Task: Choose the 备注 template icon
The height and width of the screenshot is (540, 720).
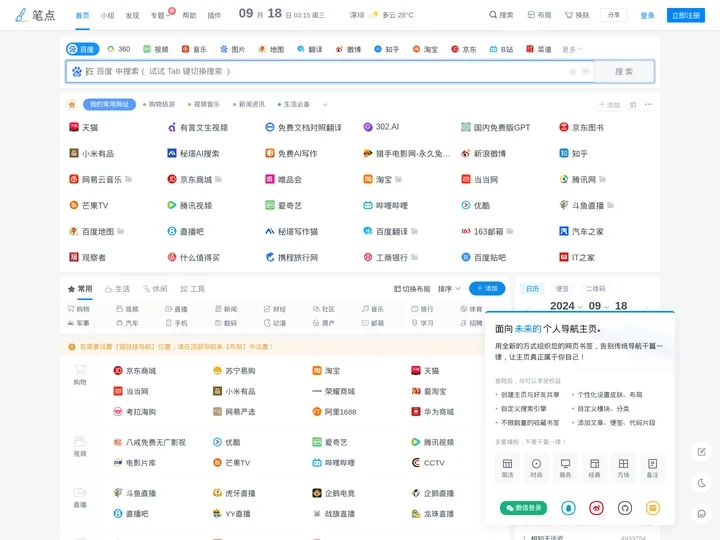Action: click(652, 467)
